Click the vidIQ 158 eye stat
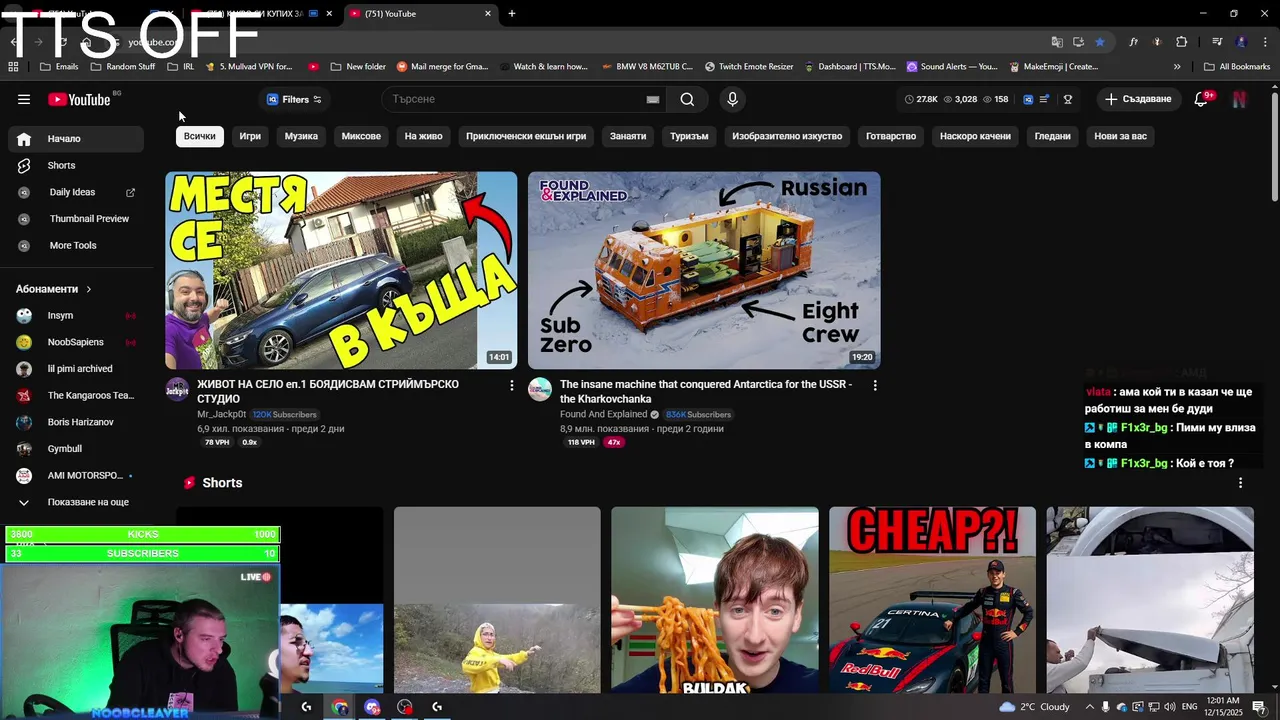The width and height of the screenshot is (1280, 720). (996, 99)
